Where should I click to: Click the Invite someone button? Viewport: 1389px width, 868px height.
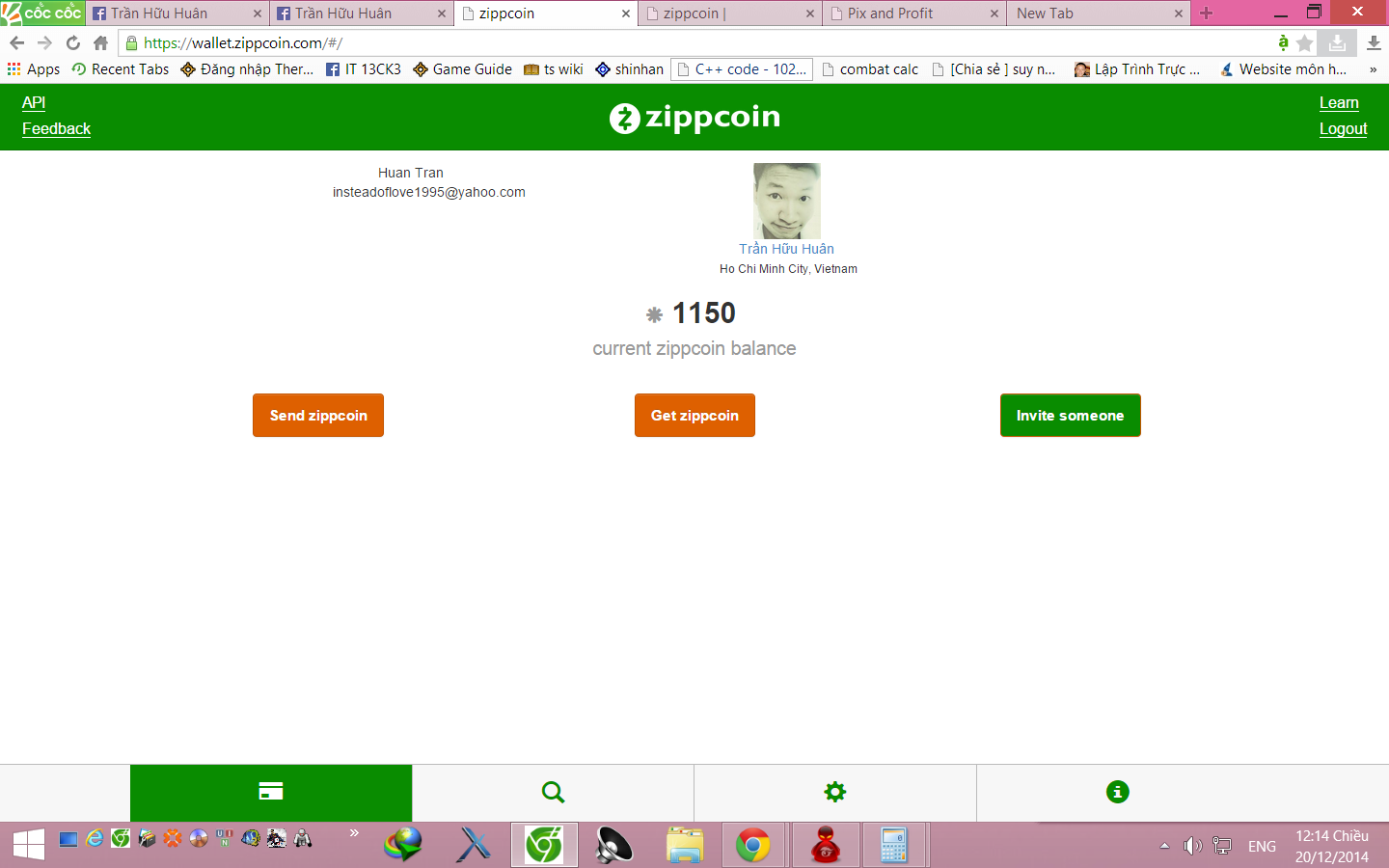tap(1070, 416)
